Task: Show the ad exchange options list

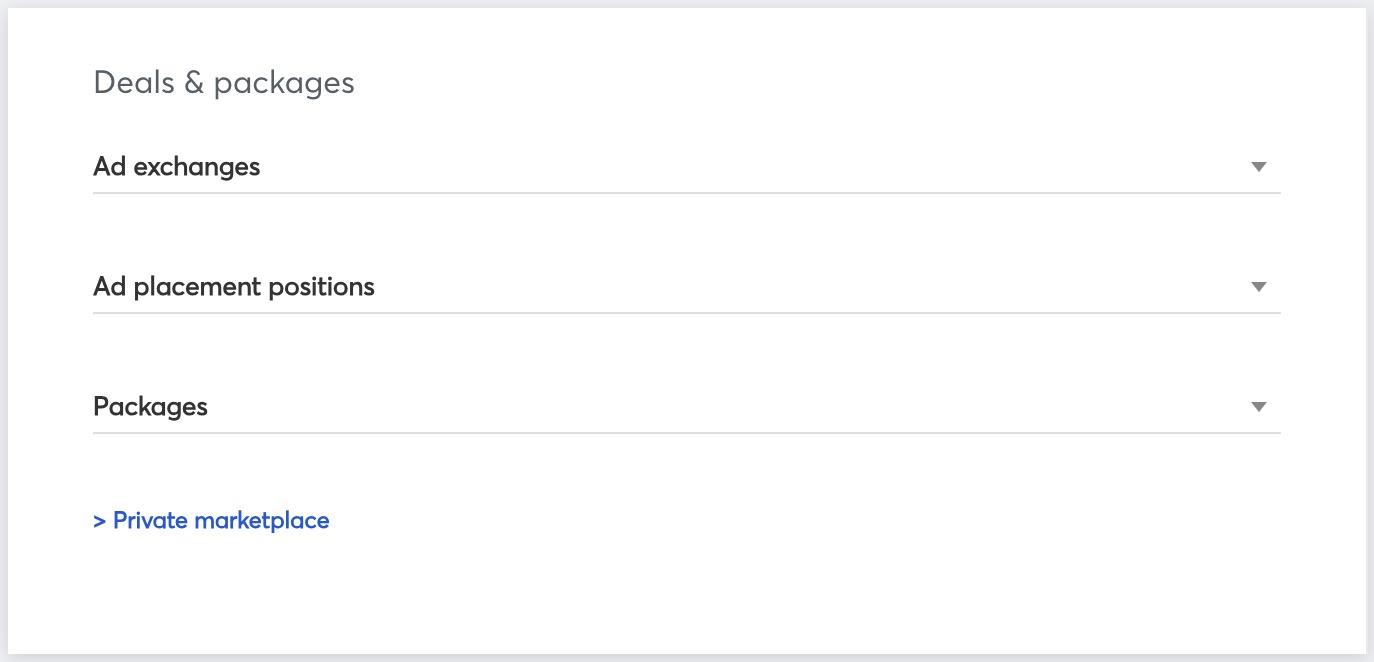Action: (686, 167)
